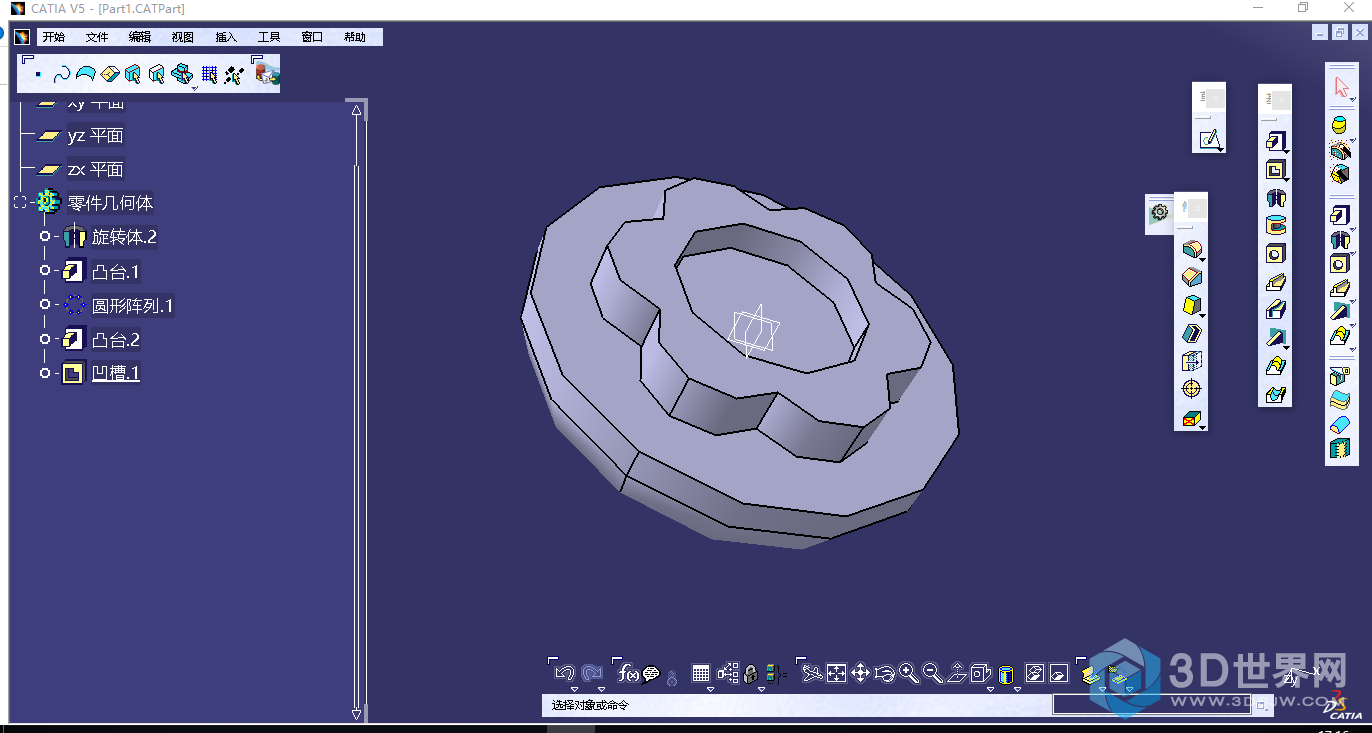The image size is (1372, 733).
Task: Open the Redo history dropdown arrow
Action: coord(601,689)
